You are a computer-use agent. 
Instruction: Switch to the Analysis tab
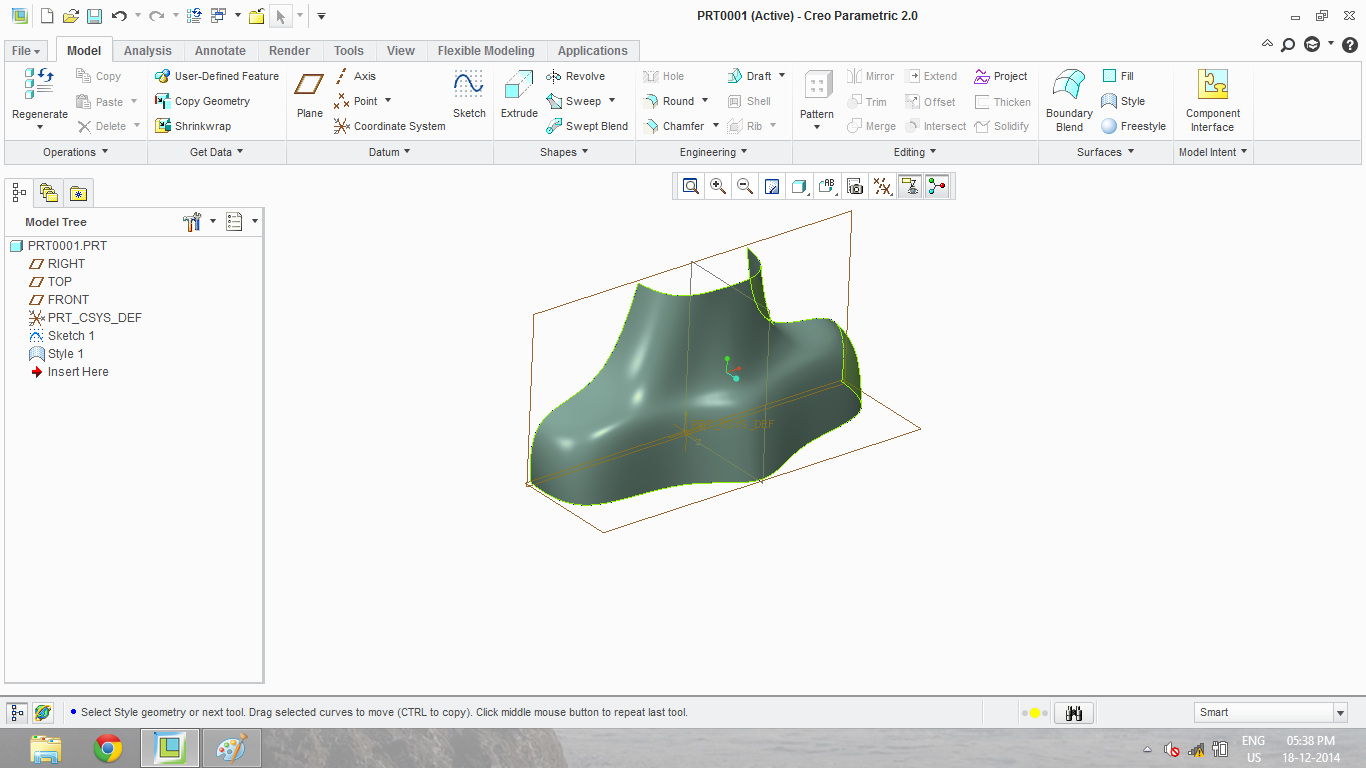click(x=148, y=51)
